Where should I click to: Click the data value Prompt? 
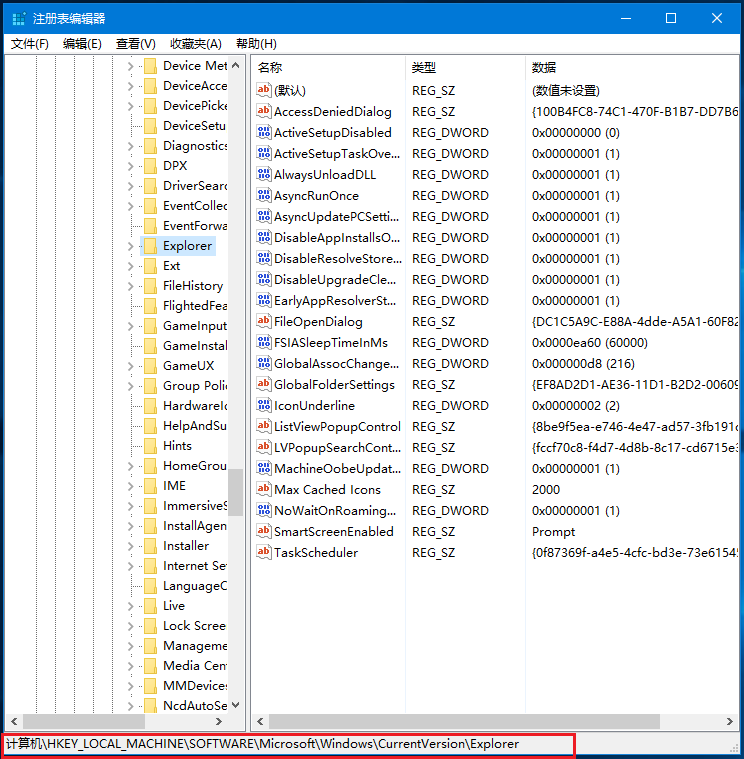click(553, 531)
